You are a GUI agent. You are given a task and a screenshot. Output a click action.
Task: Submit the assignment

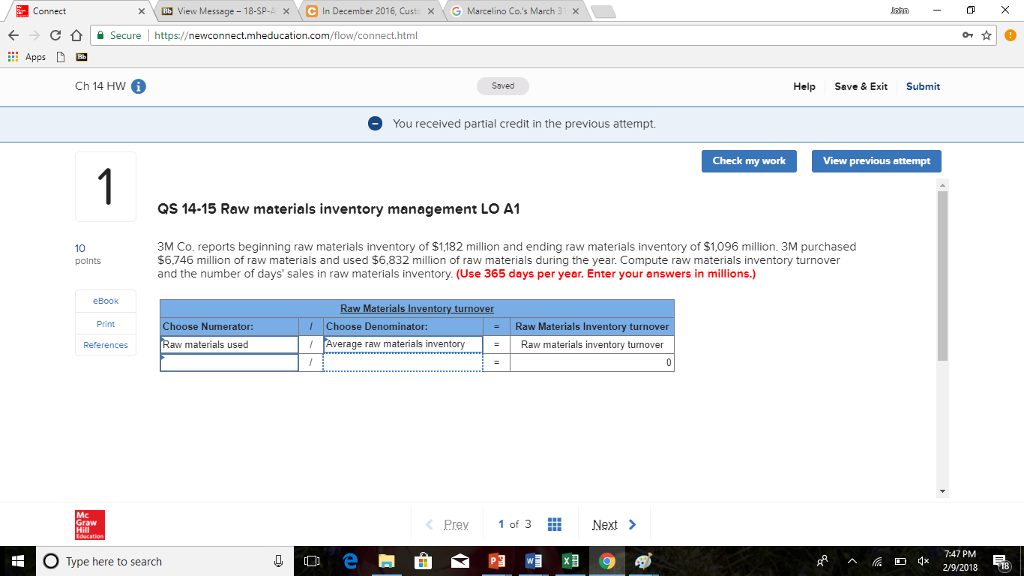point(923,86)
